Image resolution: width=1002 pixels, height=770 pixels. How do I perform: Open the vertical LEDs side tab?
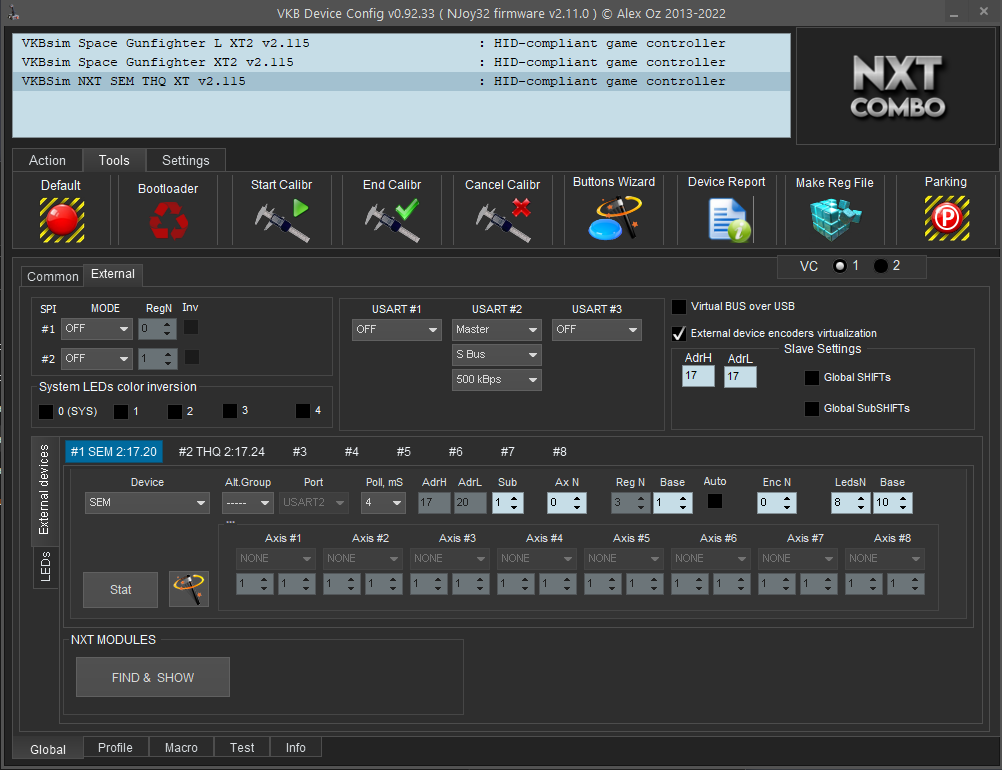click(x=45, y=567)
